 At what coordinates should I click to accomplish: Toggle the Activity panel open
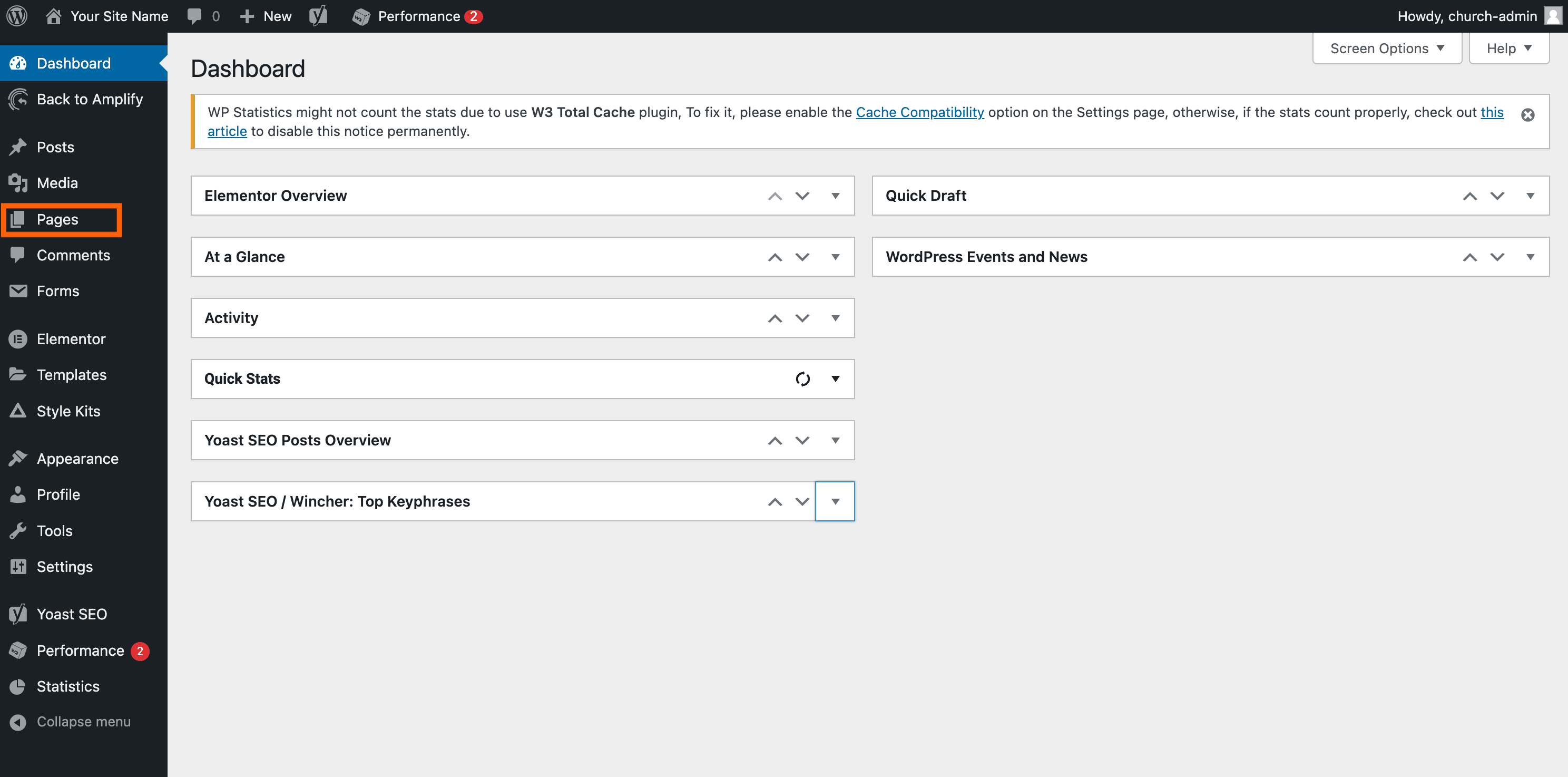pyautogui.click(x=835, y=318)
